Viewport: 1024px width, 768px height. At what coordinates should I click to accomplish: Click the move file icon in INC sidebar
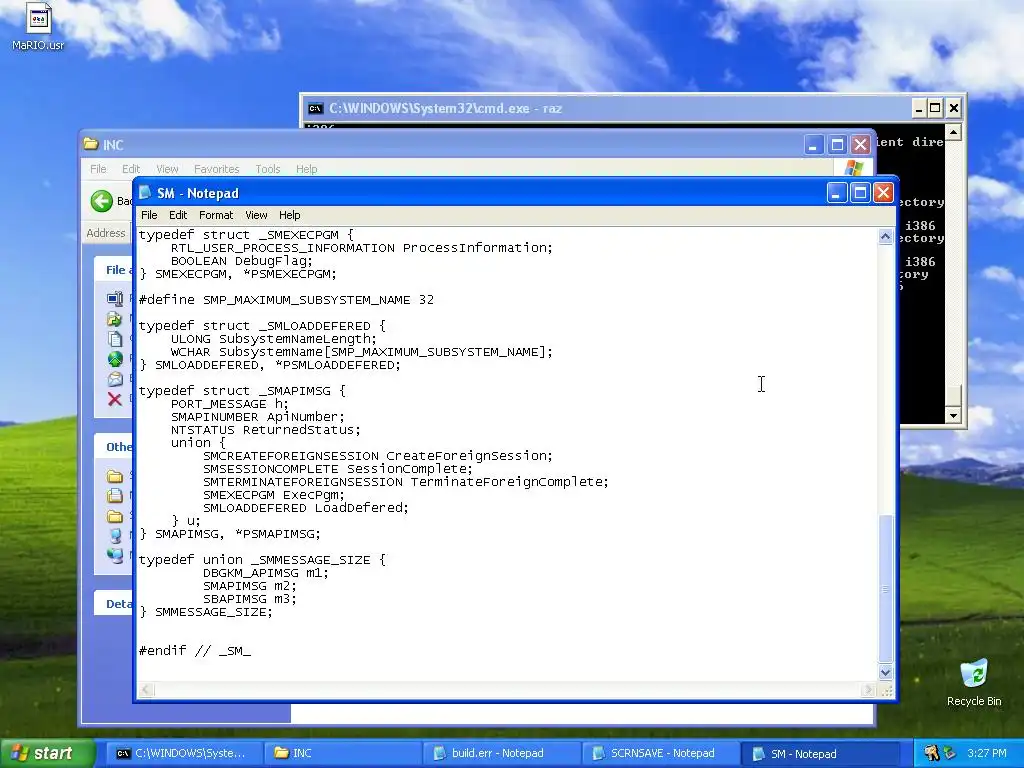(115, 319)
